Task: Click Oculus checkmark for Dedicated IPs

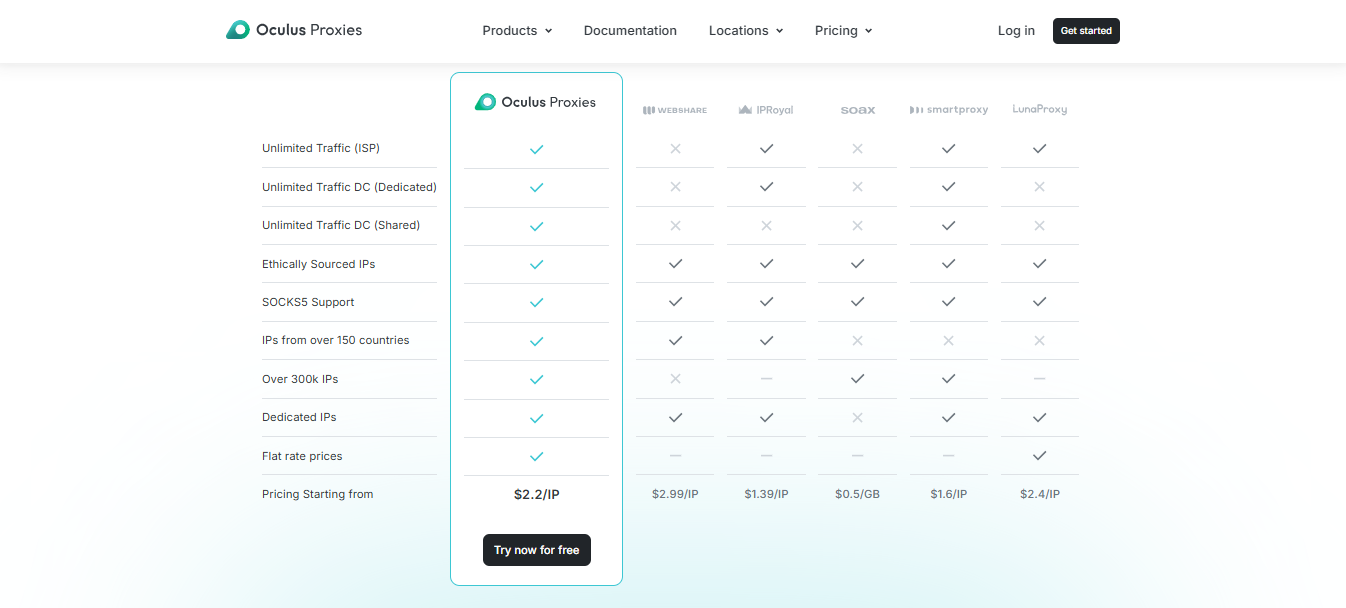Action: coord(536,418)
